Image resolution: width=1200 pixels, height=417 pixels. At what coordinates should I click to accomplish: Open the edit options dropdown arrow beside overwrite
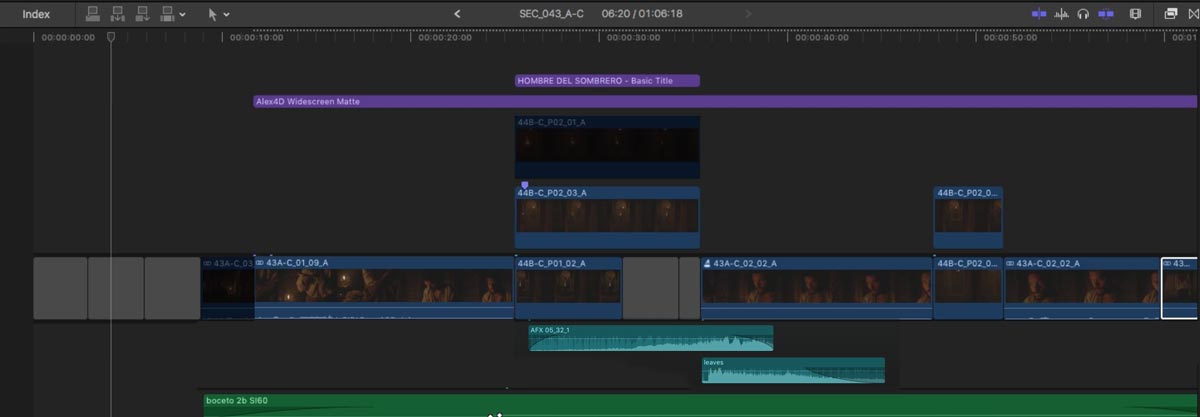(x=182, y=15)
